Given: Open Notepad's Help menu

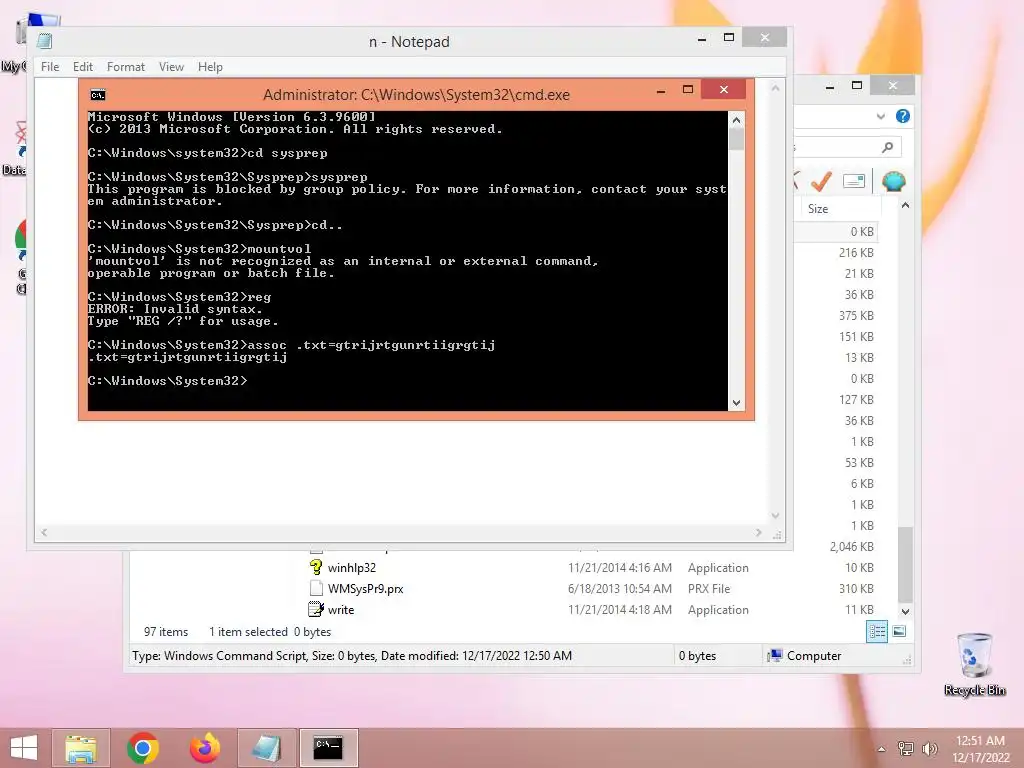Looking at the screenshot, I should click(210, 67).
